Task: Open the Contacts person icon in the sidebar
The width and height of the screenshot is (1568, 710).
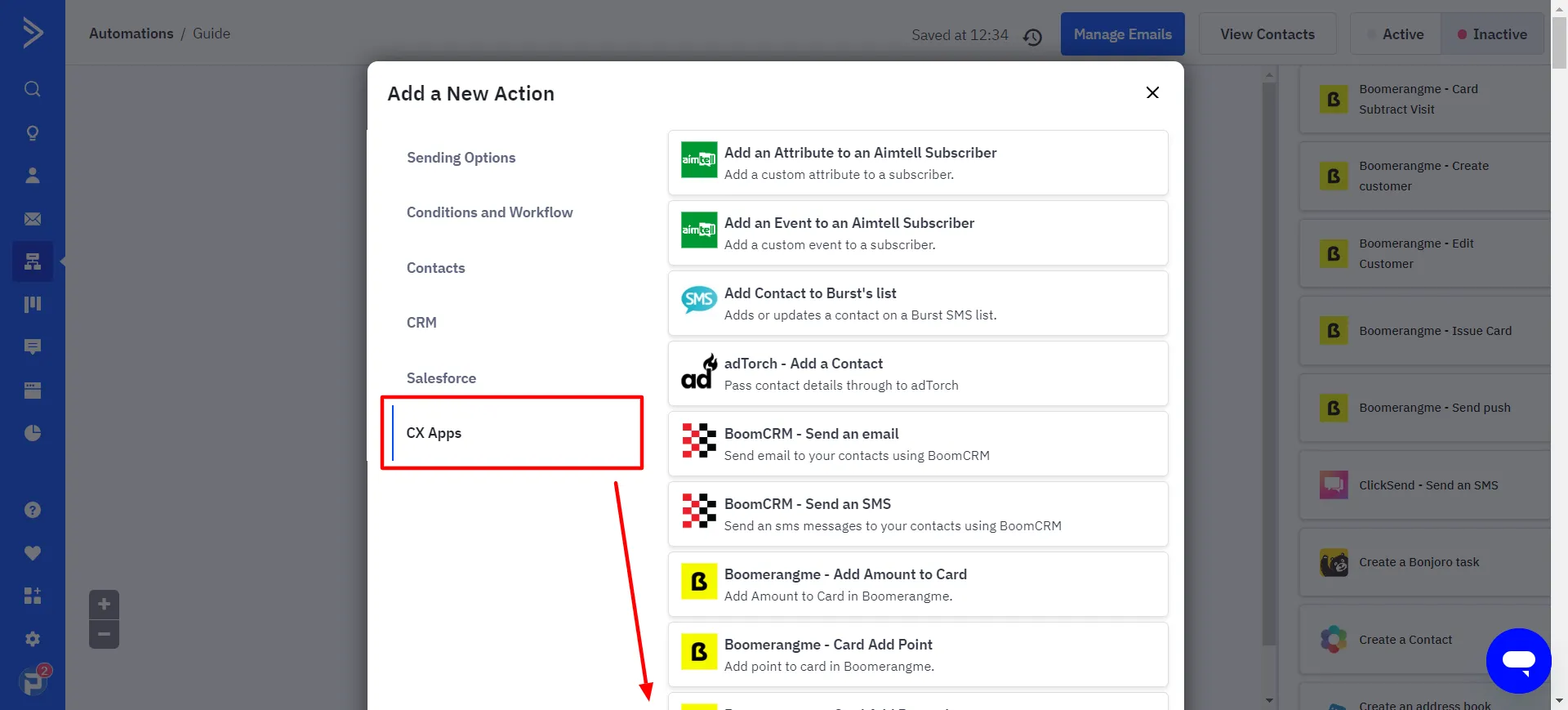Action: click(x=33, y=175)
